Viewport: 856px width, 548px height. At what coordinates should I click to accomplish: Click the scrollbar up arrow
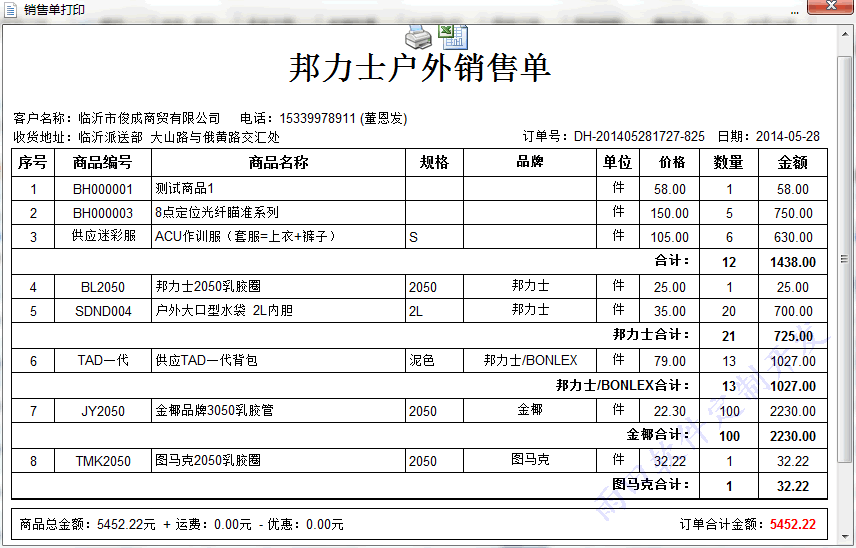[845, 34]
